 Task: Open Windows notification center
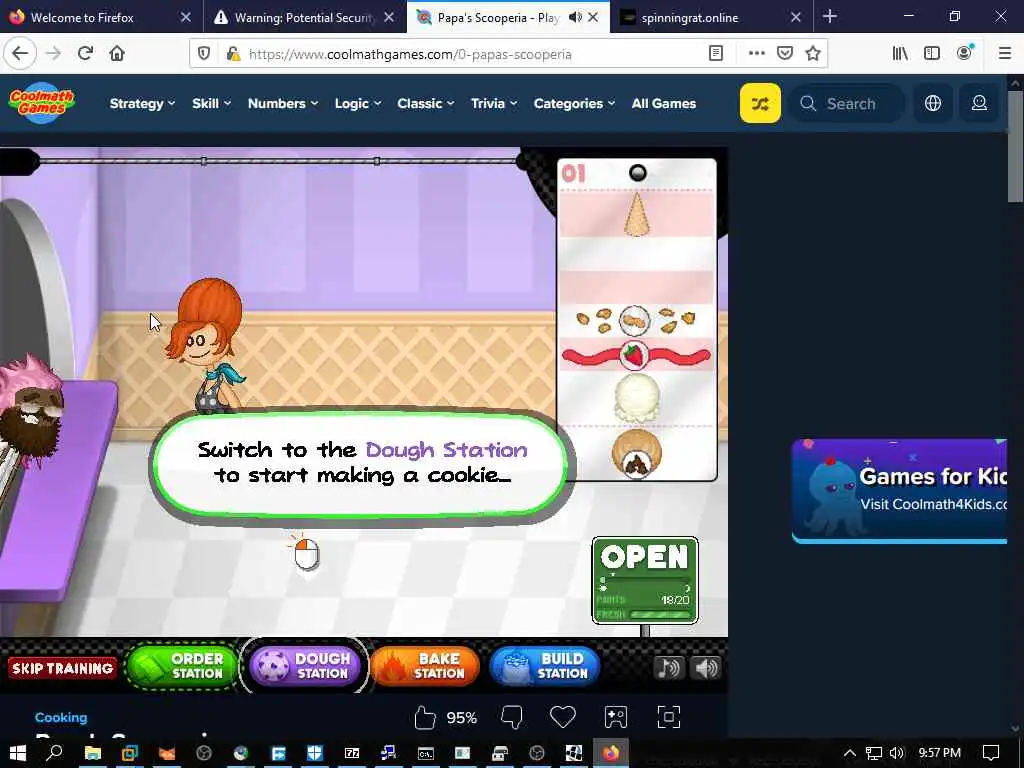991,753
